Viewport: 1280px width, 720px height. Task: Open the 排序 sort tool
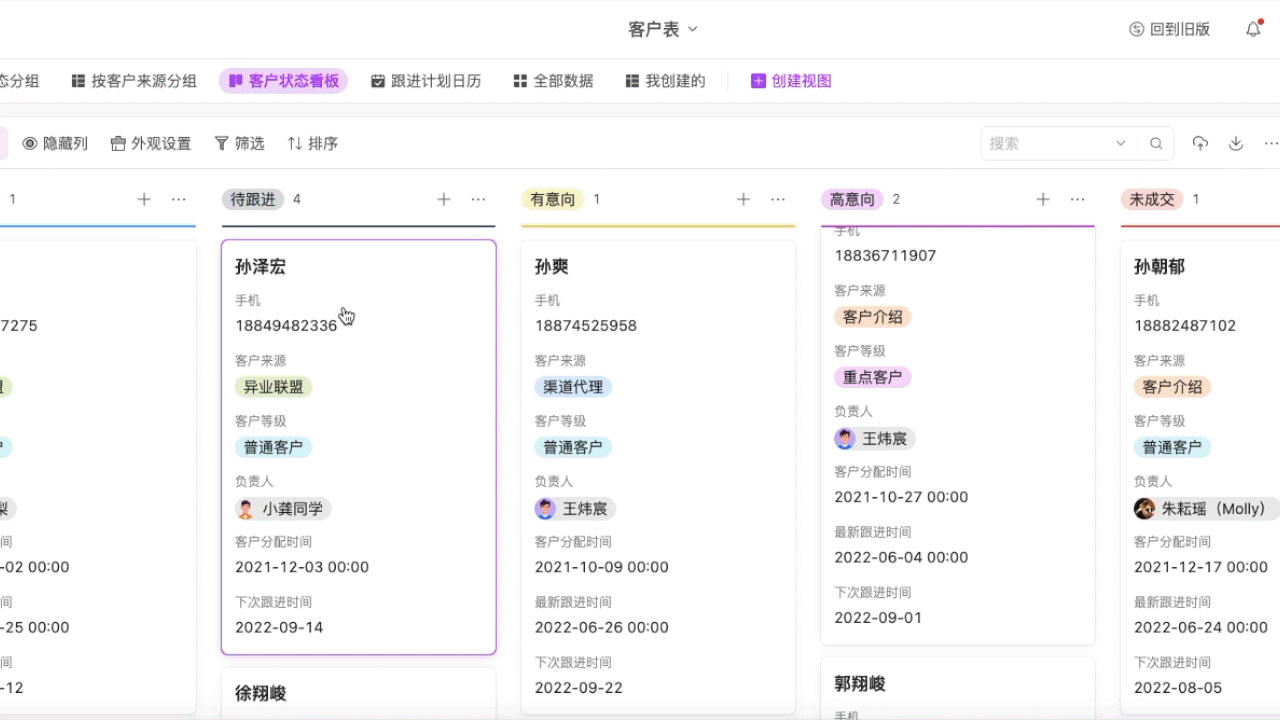point(312,144)
